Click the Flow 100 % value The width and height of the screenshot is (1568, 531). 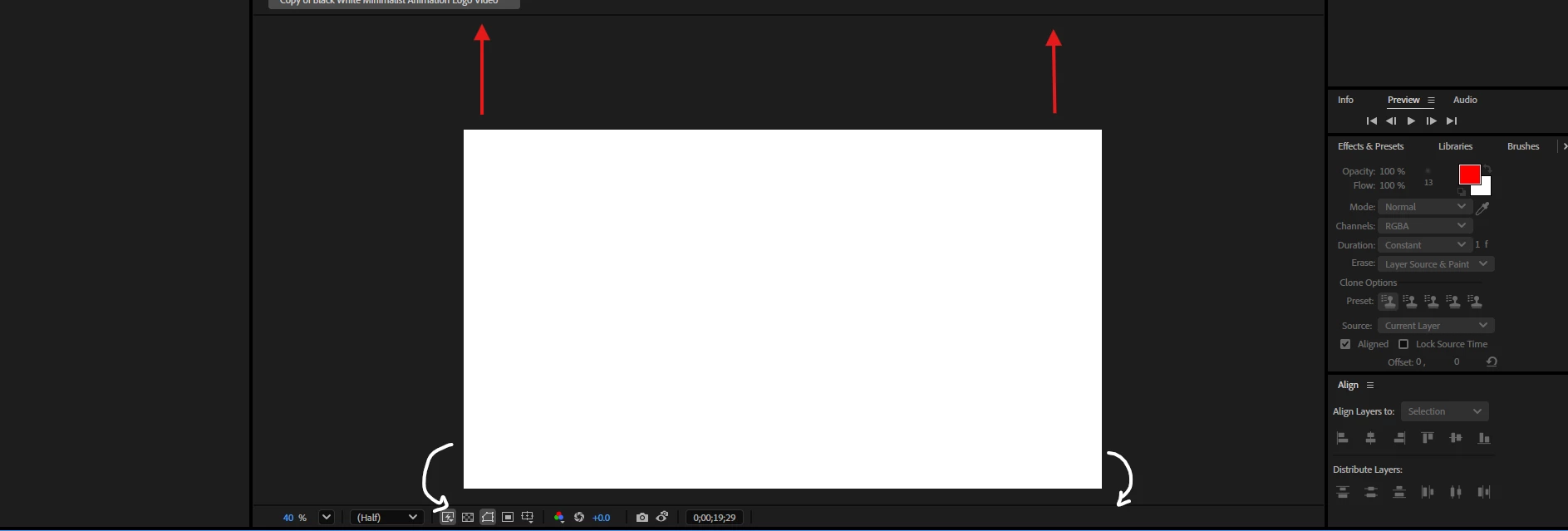(x=1393, y=185)
